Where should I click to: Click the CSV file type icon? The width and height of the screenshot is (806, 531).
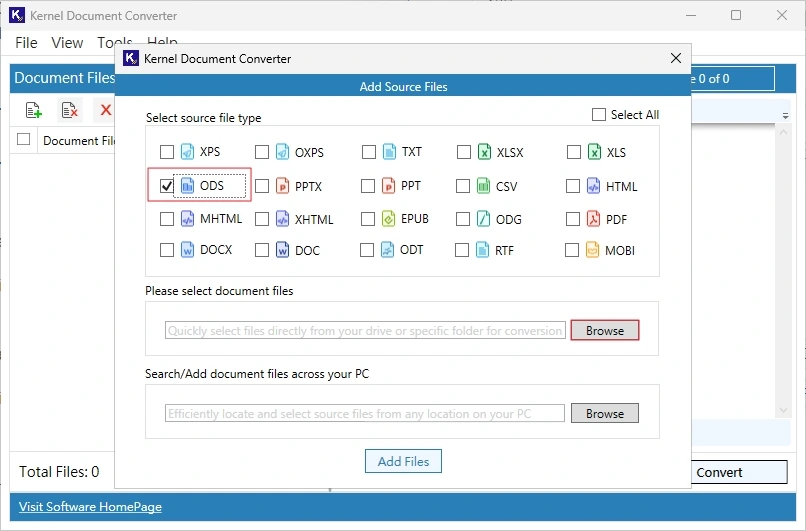pos(483,186)
